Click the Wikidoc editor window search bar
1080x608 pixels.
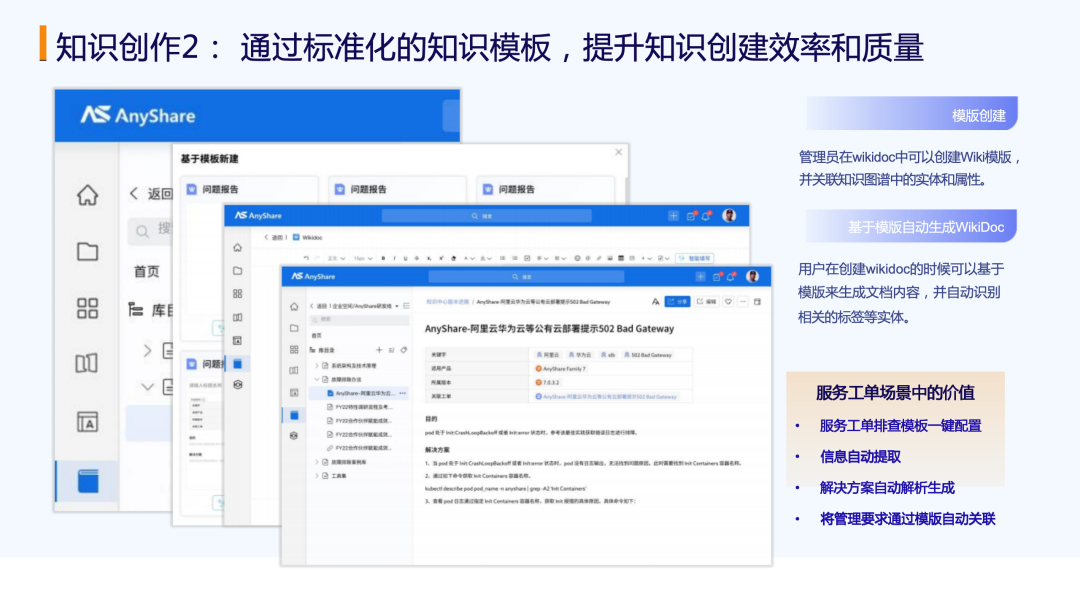tap(486, 216)
